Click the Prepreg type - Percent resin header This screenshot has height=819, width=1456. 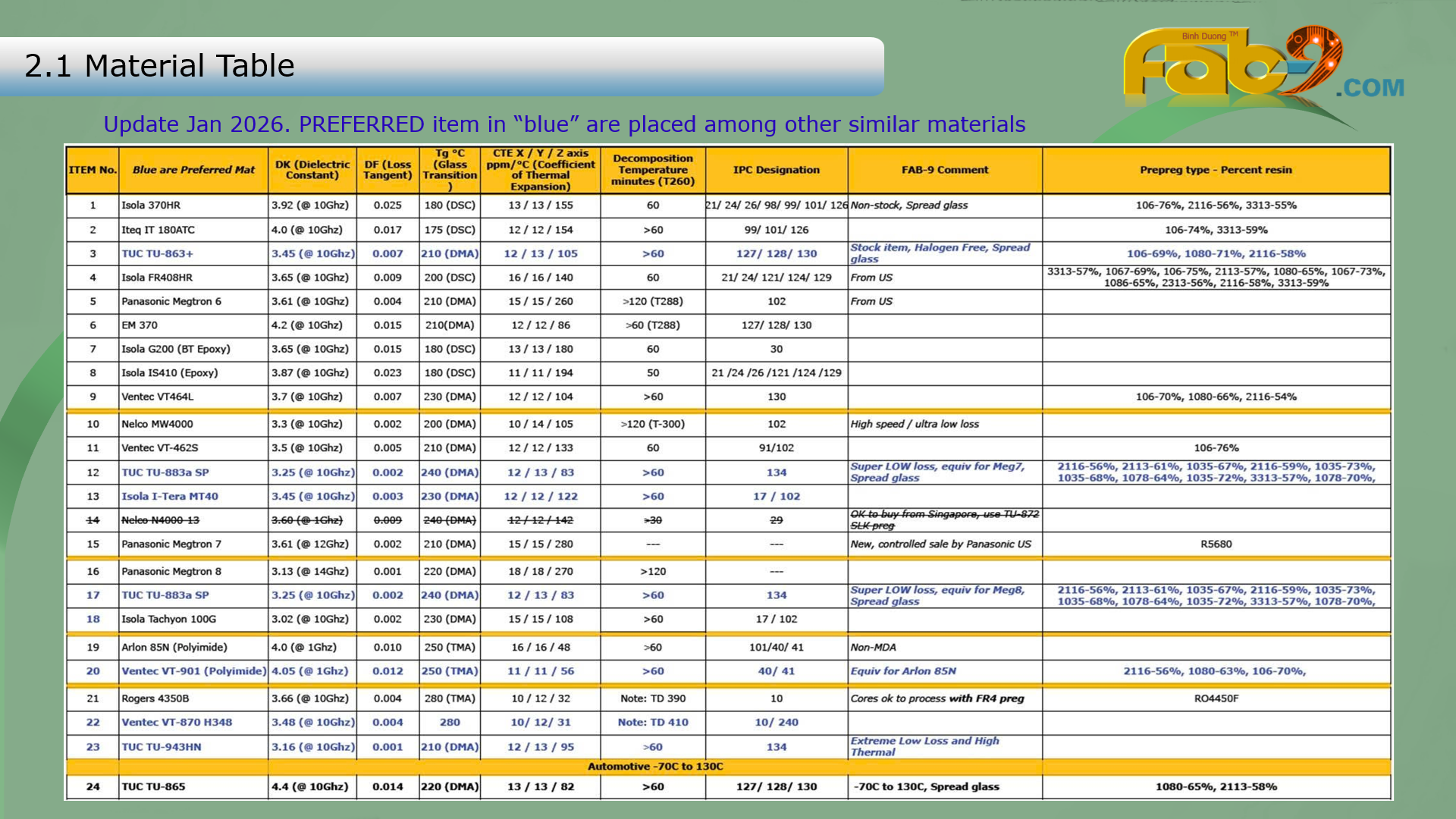point(1216,170)
